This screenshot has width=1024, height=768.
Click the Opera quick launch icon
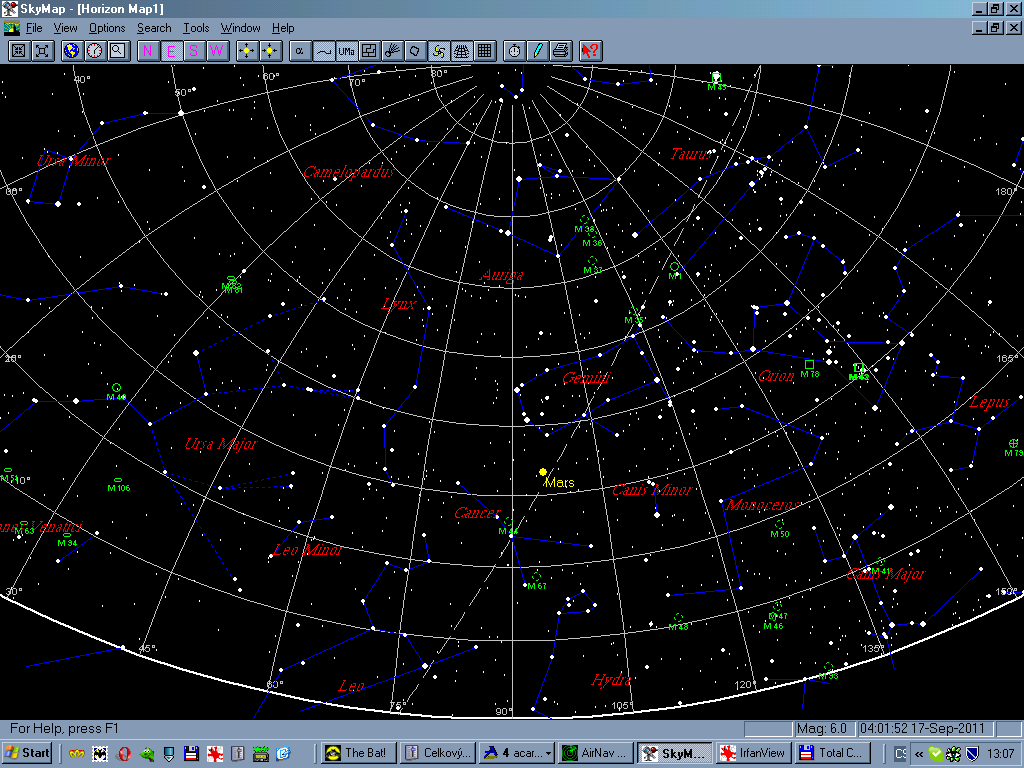pyautogui.click(x=123, y=754)
